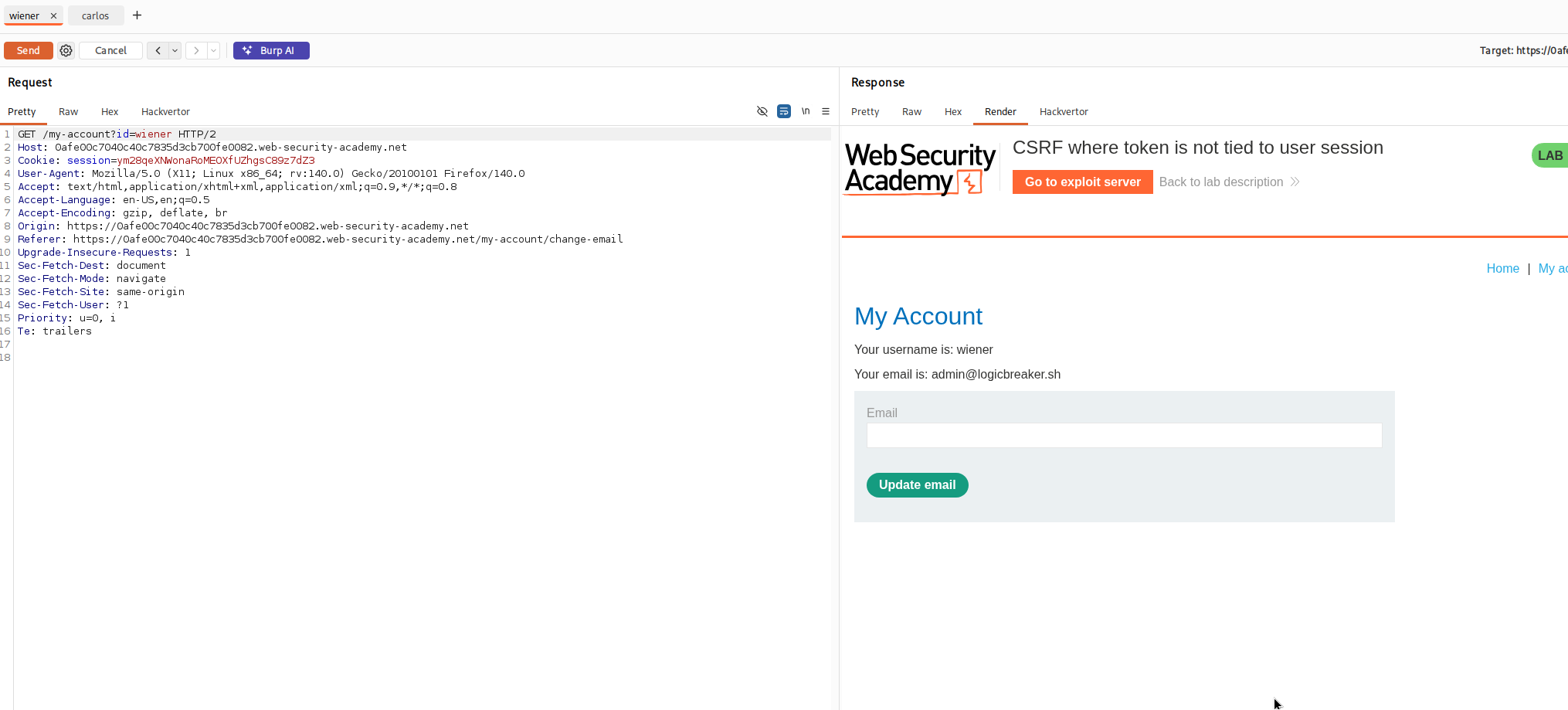The height and width of the screenshot is (710, 1568).
Task: Expand history dropdown next to back arrow
Action: click(175, 50)
